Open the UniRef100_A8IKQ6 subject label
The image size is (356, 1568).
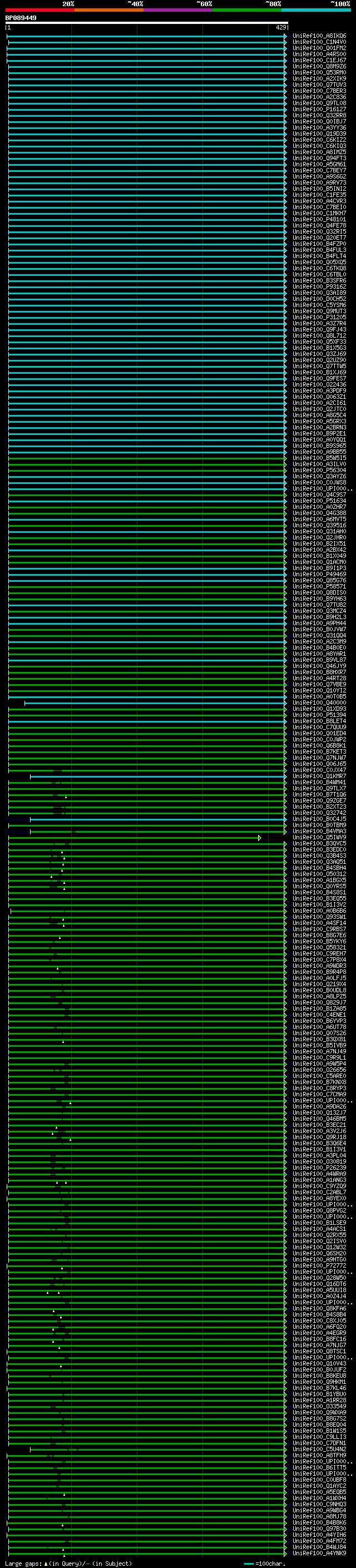coord(319,37)
